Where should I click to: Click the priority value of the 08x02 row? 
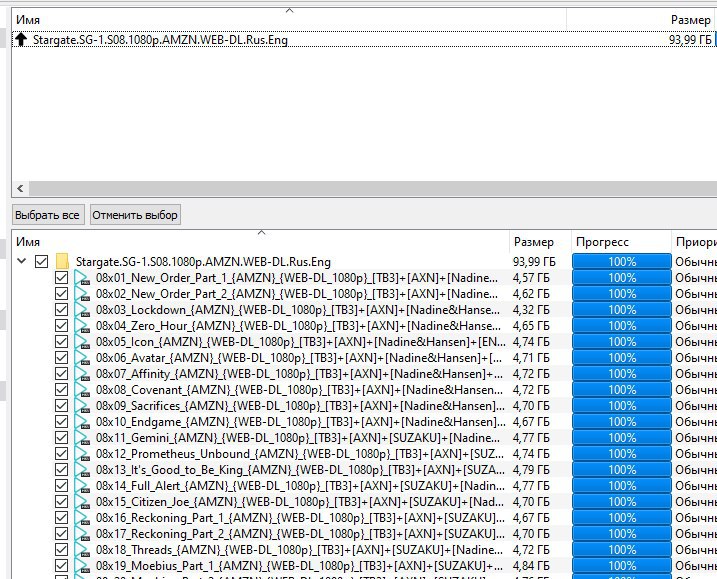point(696,294)
